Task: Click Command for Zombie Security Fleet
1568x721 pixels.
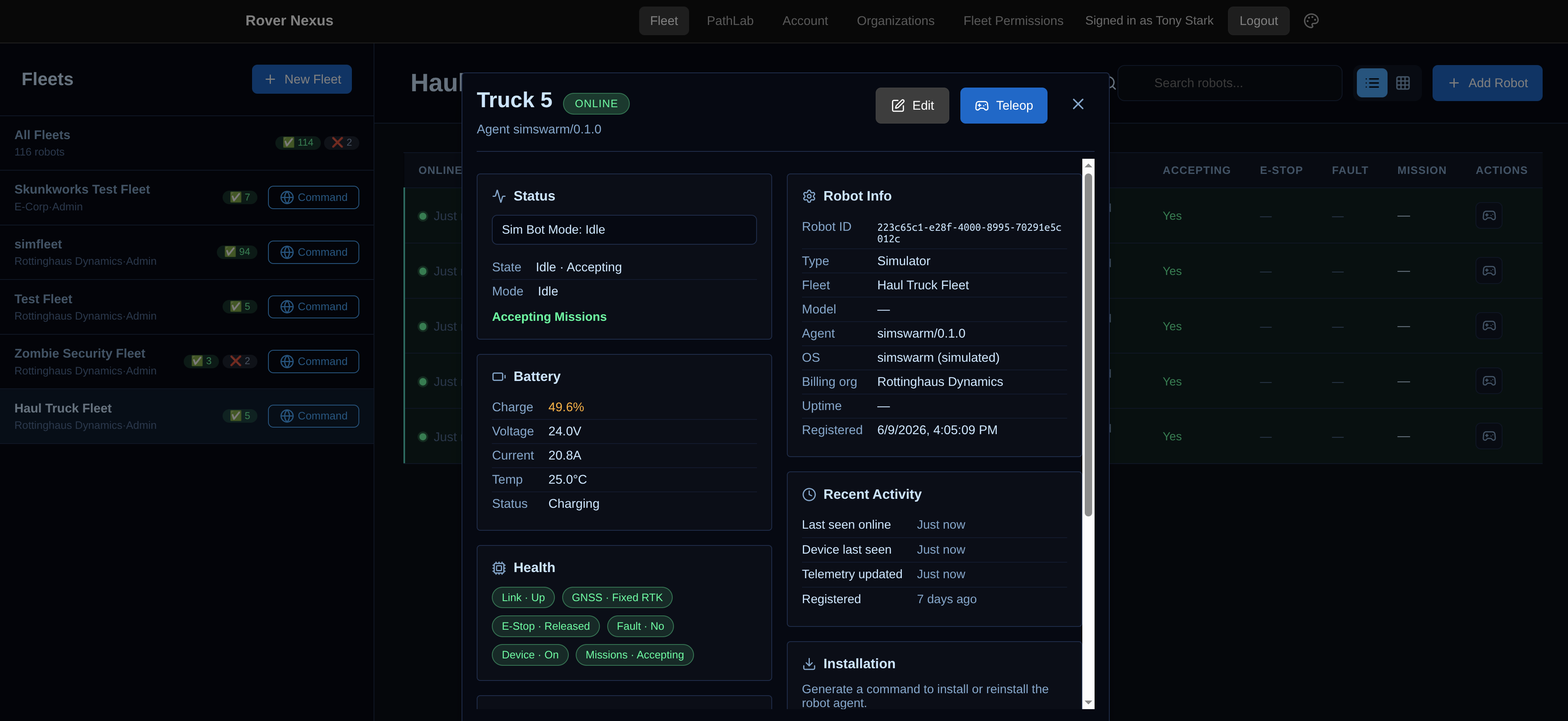Action: point(313,361)
